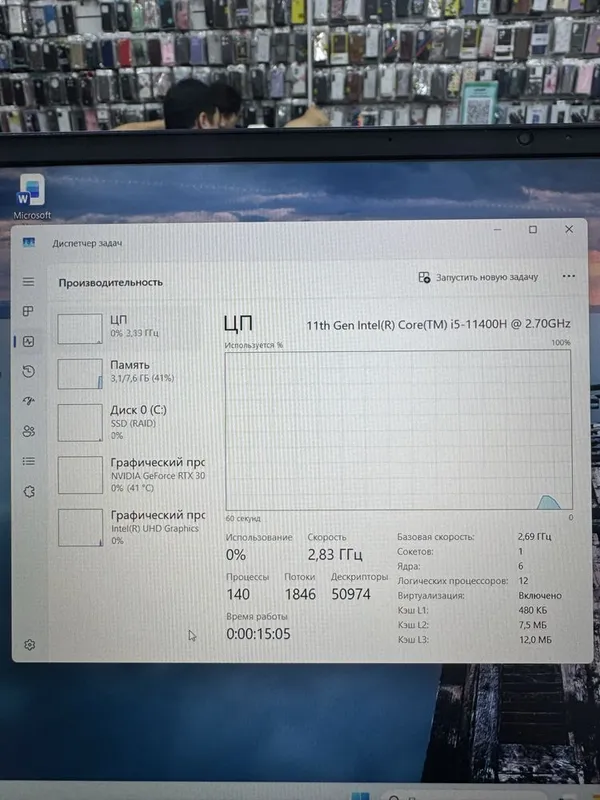Click the 'Логических процессоров:' label

(453, 581)
